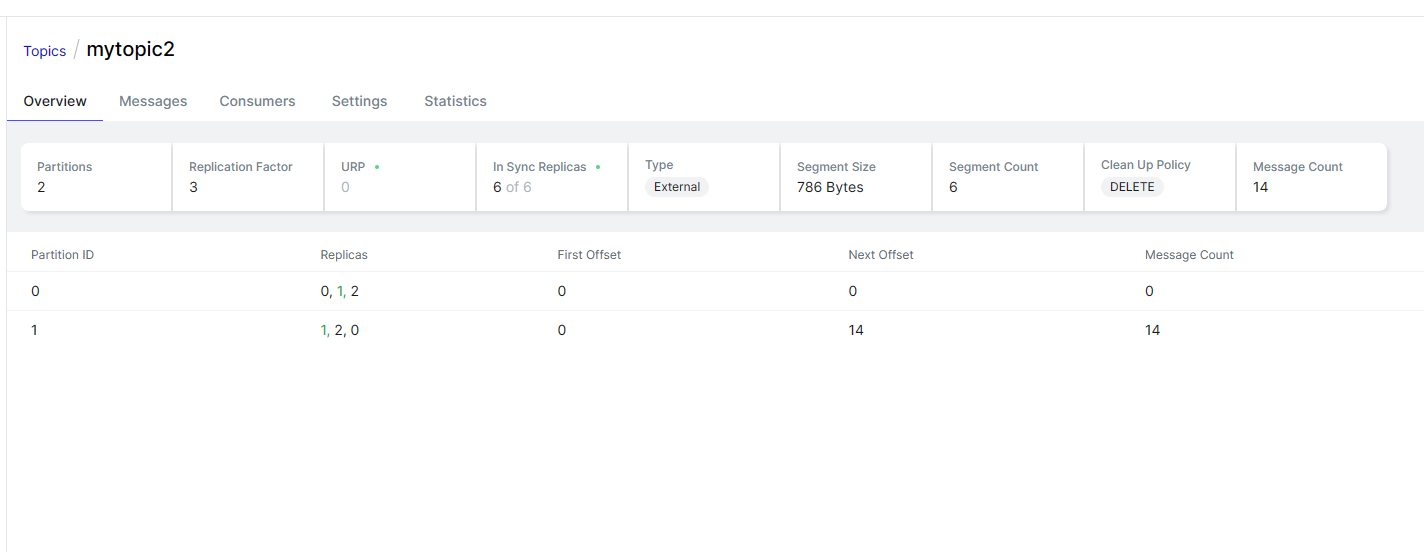Image resolution: width=1424 pixels, height=552 pixels.
Task: Click the green status dot beside URP
Action: tap(377, 167)
